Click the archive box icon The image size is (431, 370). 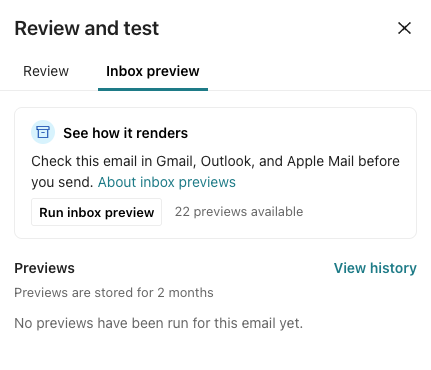43,132
